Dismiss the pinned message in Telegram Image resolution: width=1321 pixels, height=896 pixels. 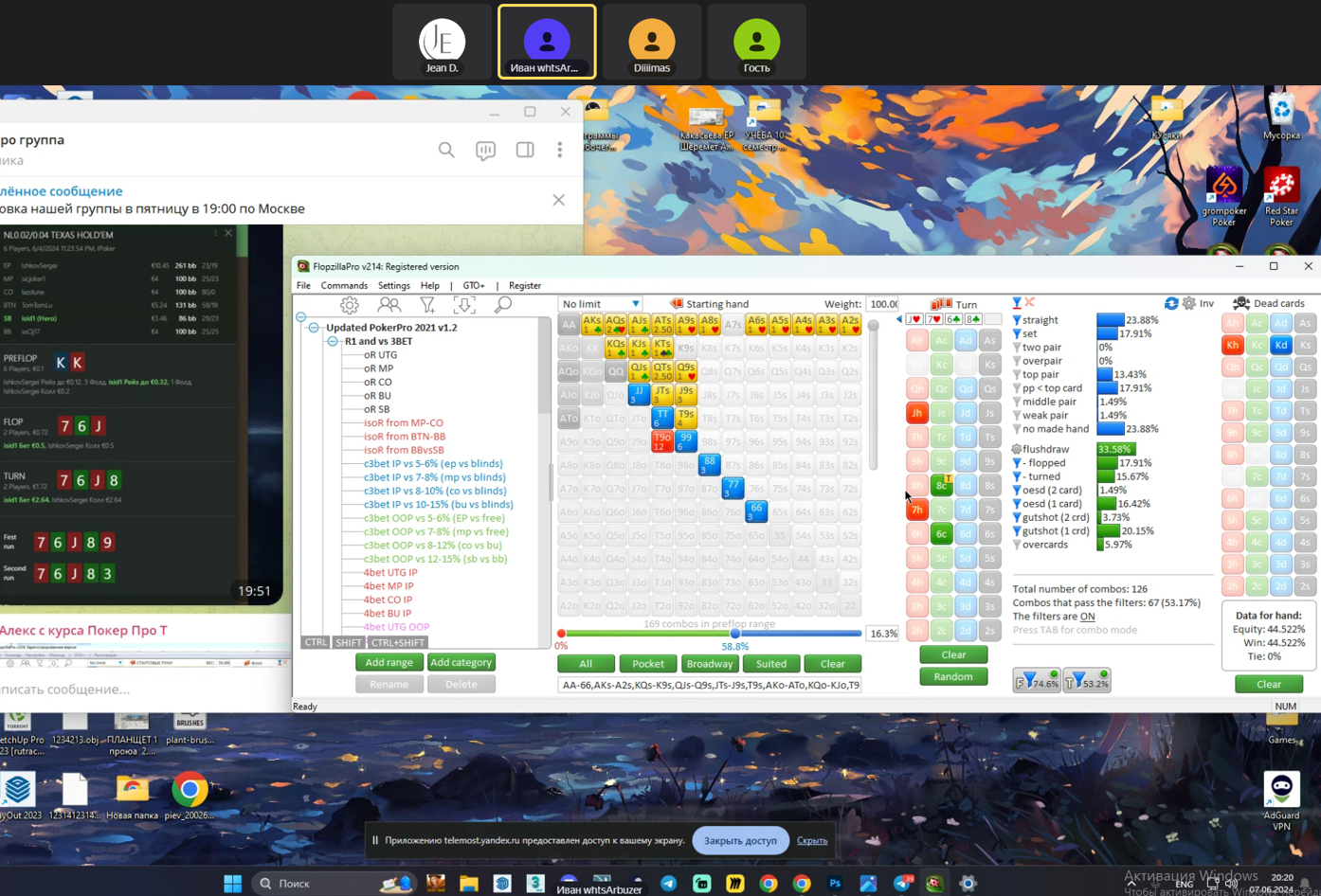[x=558, y=200]
